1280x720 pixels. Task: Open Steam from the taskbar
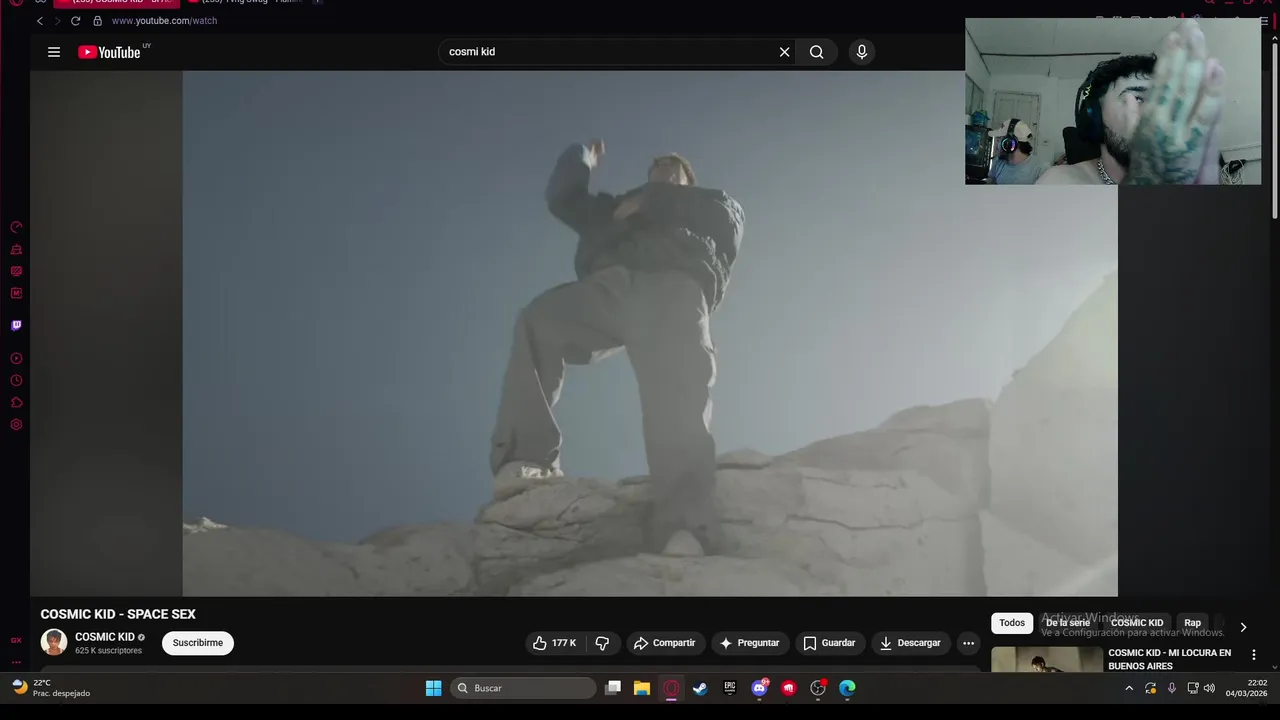(x=700, y=688)
